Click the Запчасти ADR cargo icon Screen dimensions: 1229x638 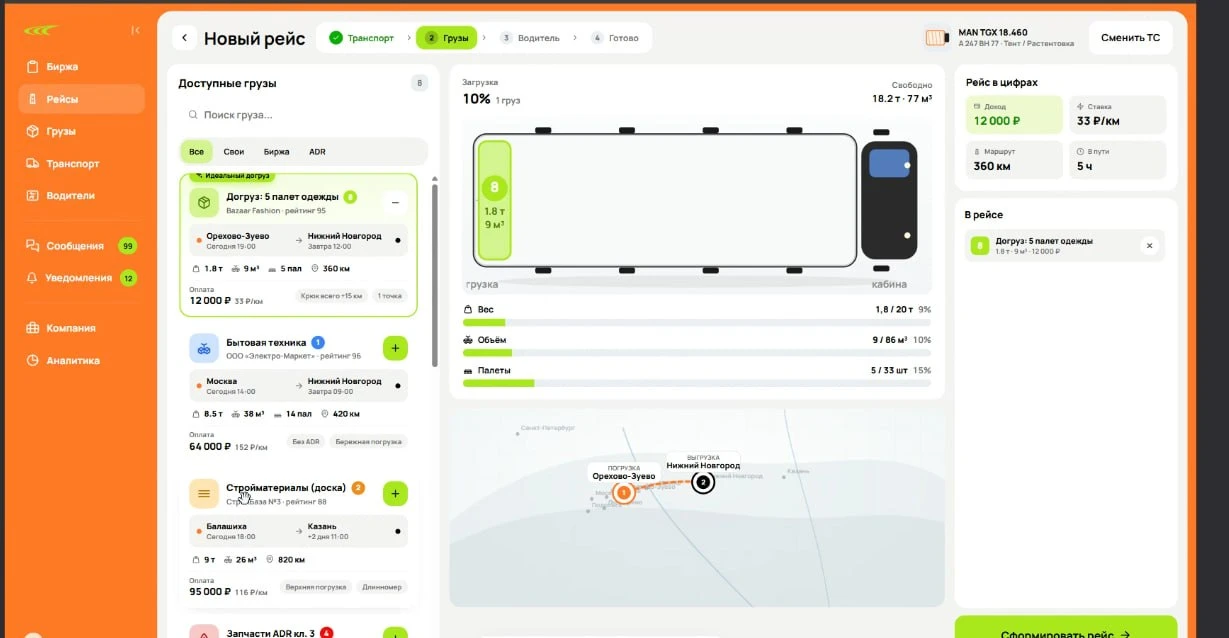(204, 633)
